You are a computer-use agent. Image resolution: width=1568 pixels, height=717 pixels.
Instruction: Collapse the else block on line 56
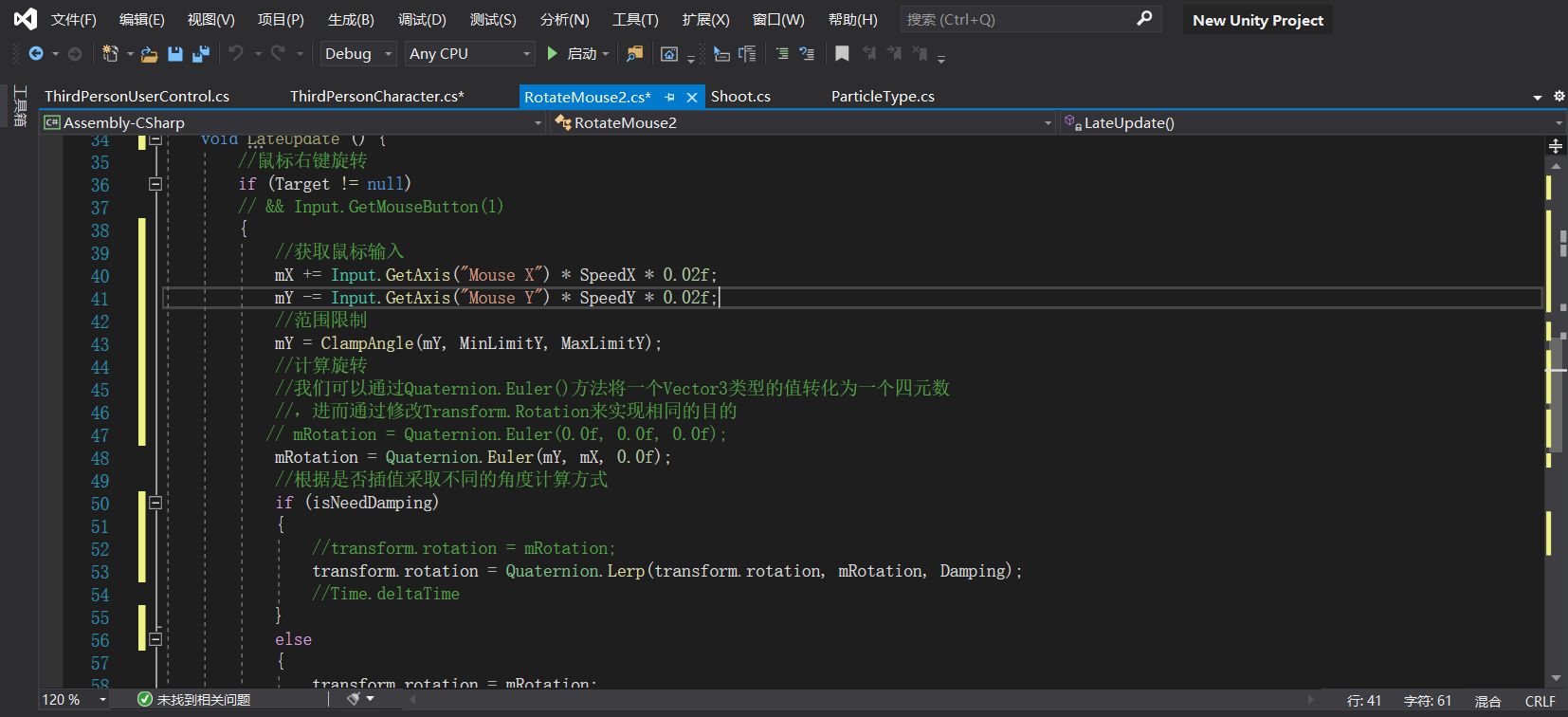155,639
